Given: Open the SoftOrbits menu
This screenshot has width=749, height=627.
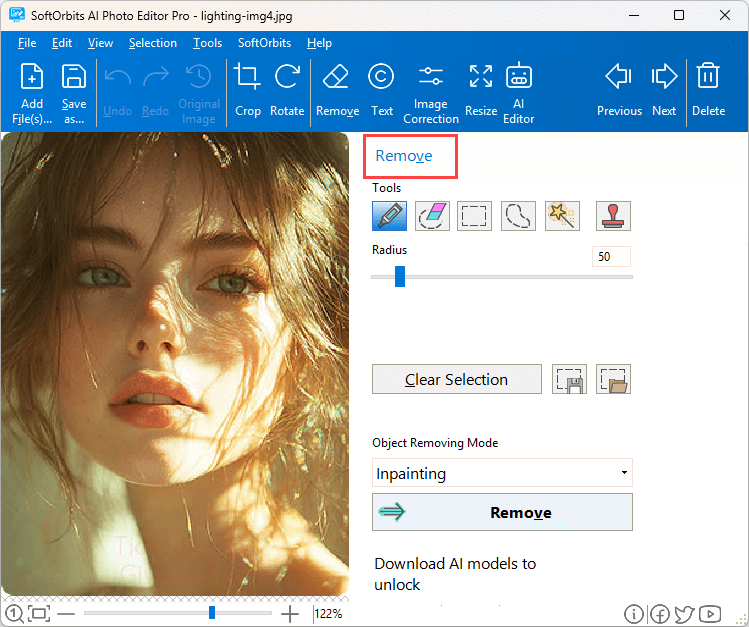Looking at the screenshot, I should [264, 43].
